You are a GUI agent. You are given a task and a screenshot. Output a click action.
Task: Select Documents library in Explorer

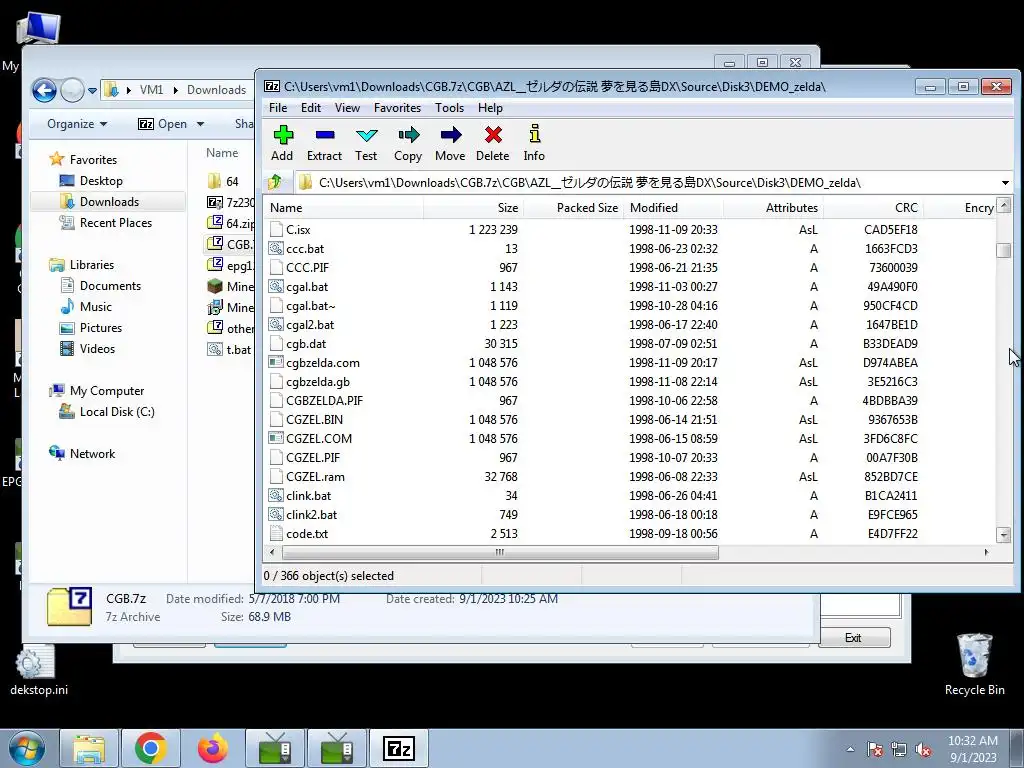101,285
